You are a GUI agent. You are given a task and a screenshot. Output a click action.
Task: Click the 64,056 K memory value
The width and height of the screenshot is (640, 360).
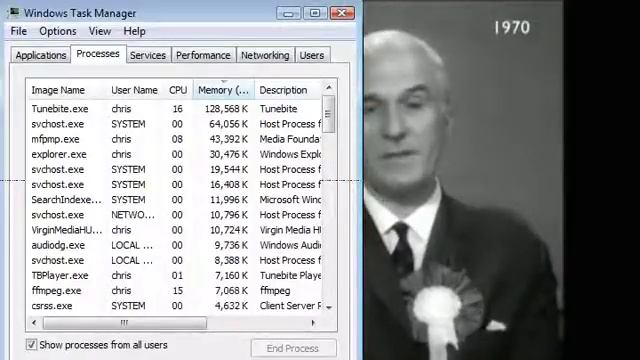pyautogui.click(x=228, y=124)
